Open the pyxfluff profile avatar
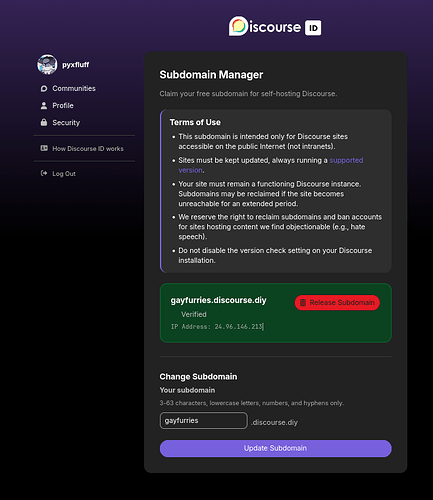This screenshot has width=433, height=500. [x=47, y=65]
